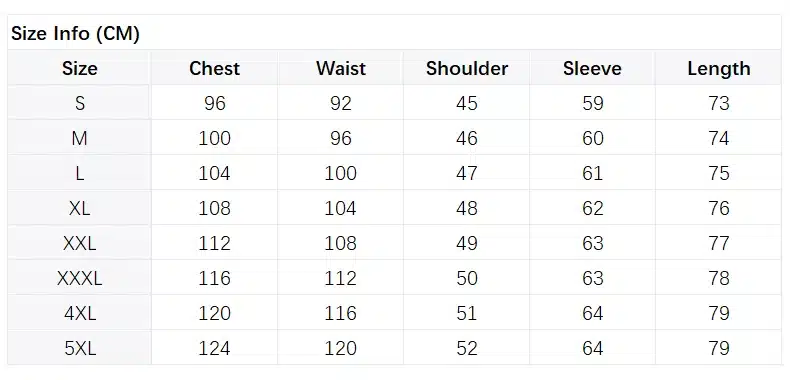Select the M size row label
This screenshot has height=380, width=790.
tap(80, 138)
